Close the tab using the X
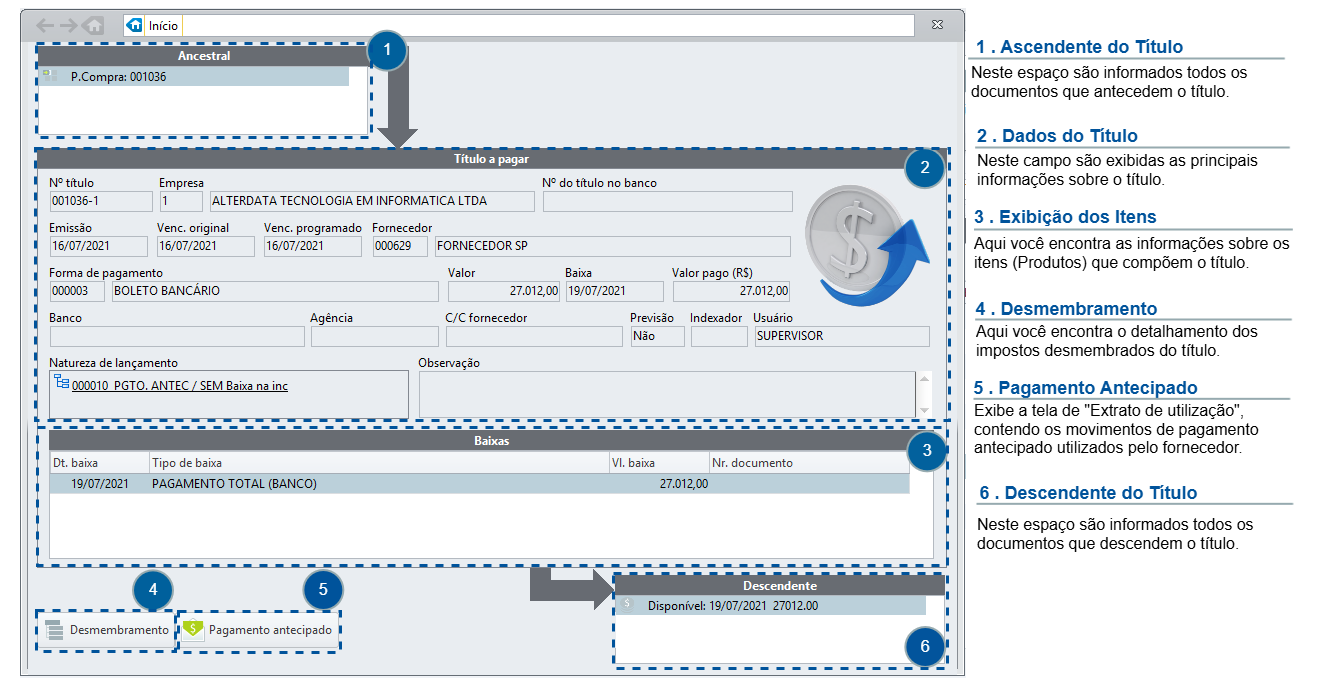Viewport: 1328px width, 698px height. coord(937,24)
